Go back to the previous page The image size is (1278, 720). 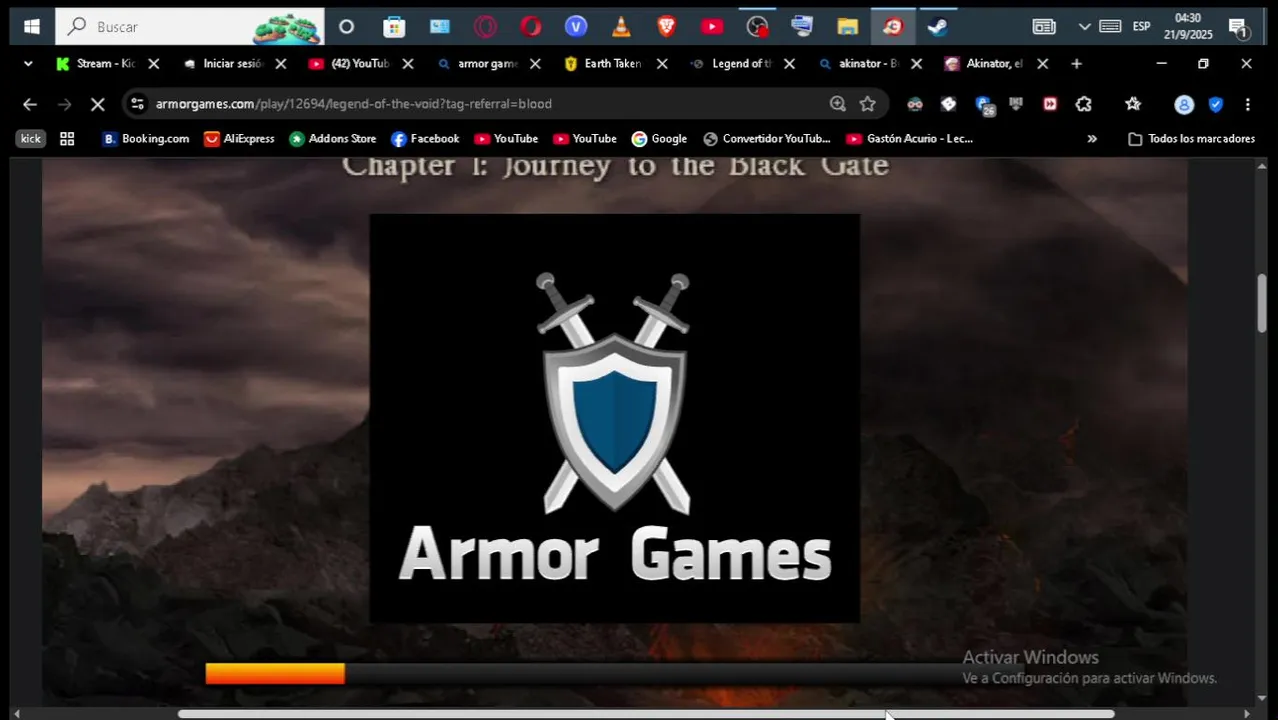[30, 104]
